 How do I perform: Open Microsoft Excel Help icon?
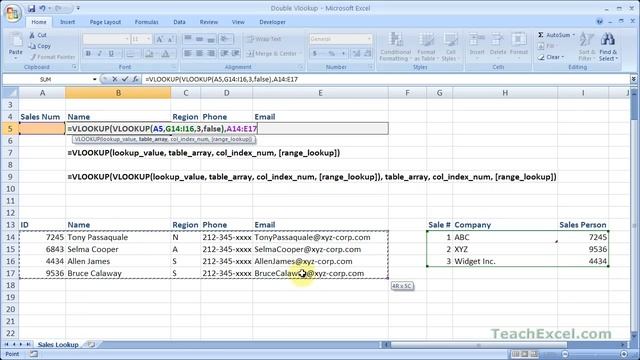(x=599, y=22)
